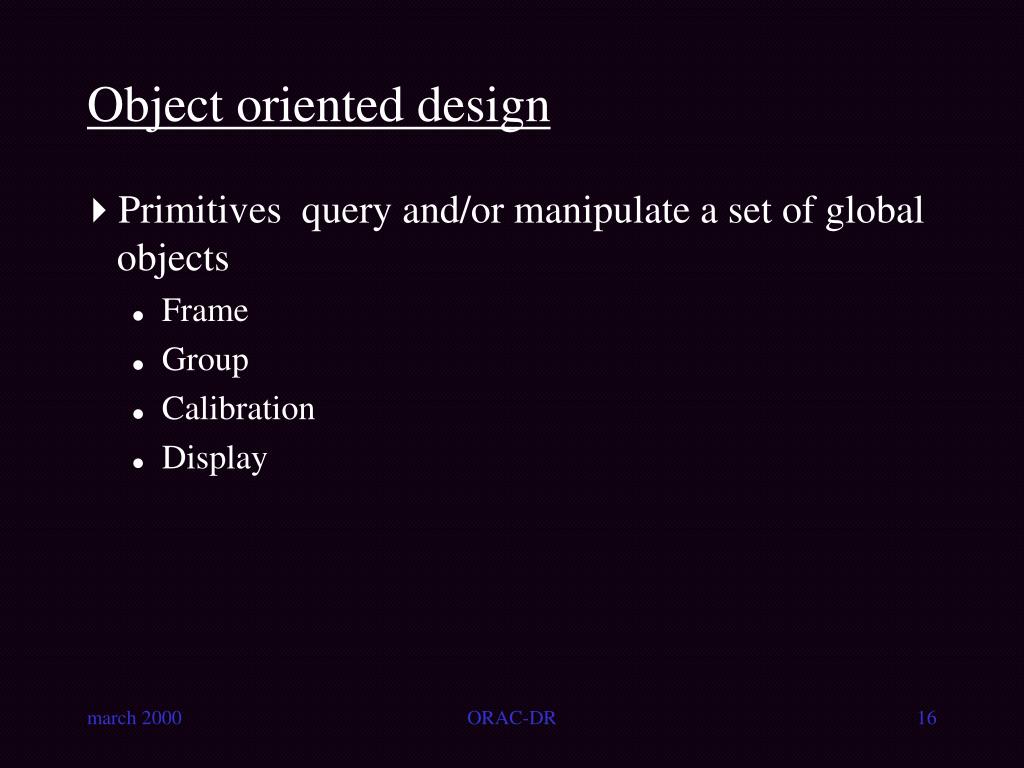Click the 'march 2000' footer date
1024x768 pixels.
click(x=135, y=718)
